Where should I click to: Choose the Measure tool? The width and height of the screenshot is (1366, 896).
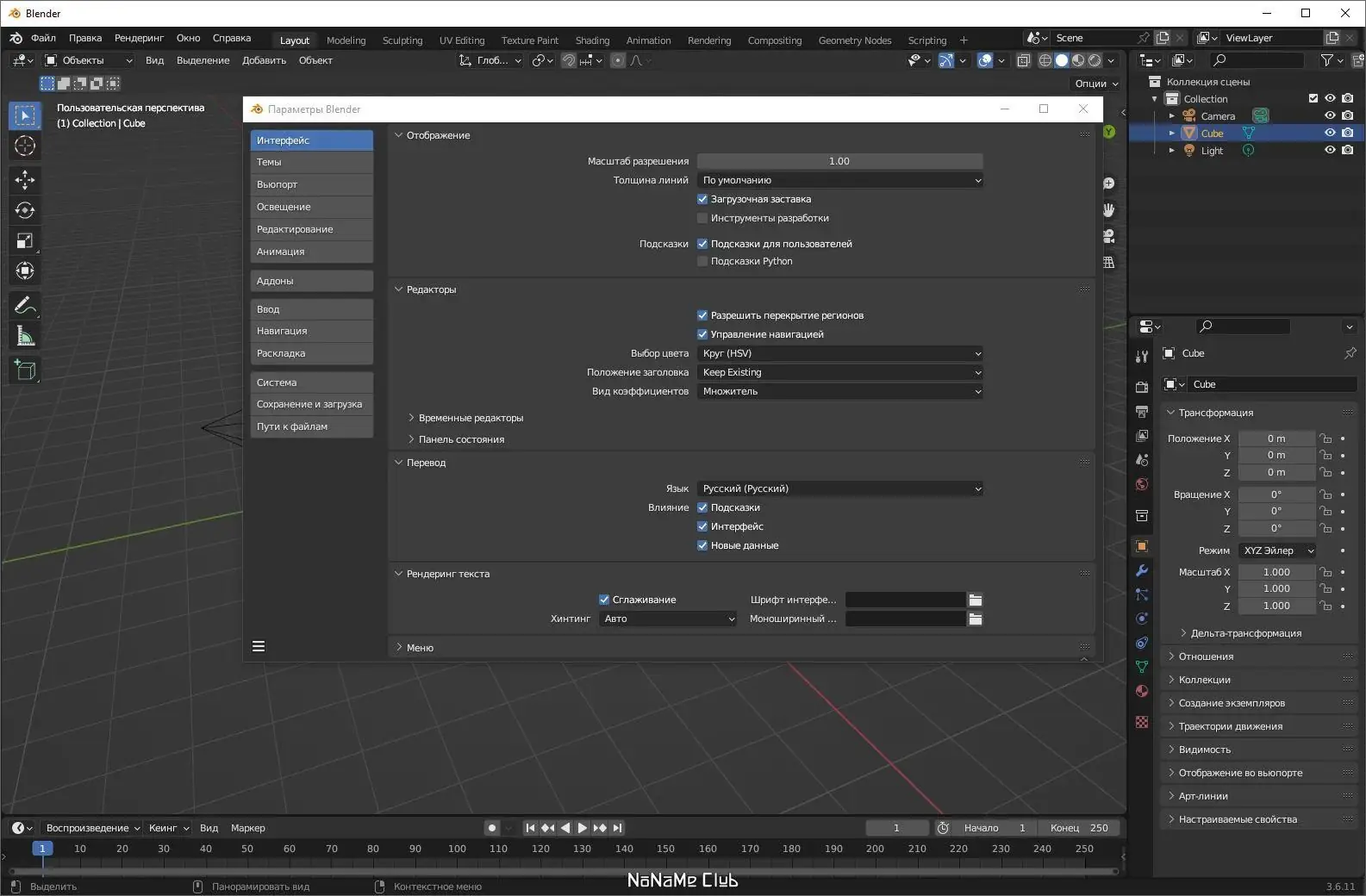(25, 336)
